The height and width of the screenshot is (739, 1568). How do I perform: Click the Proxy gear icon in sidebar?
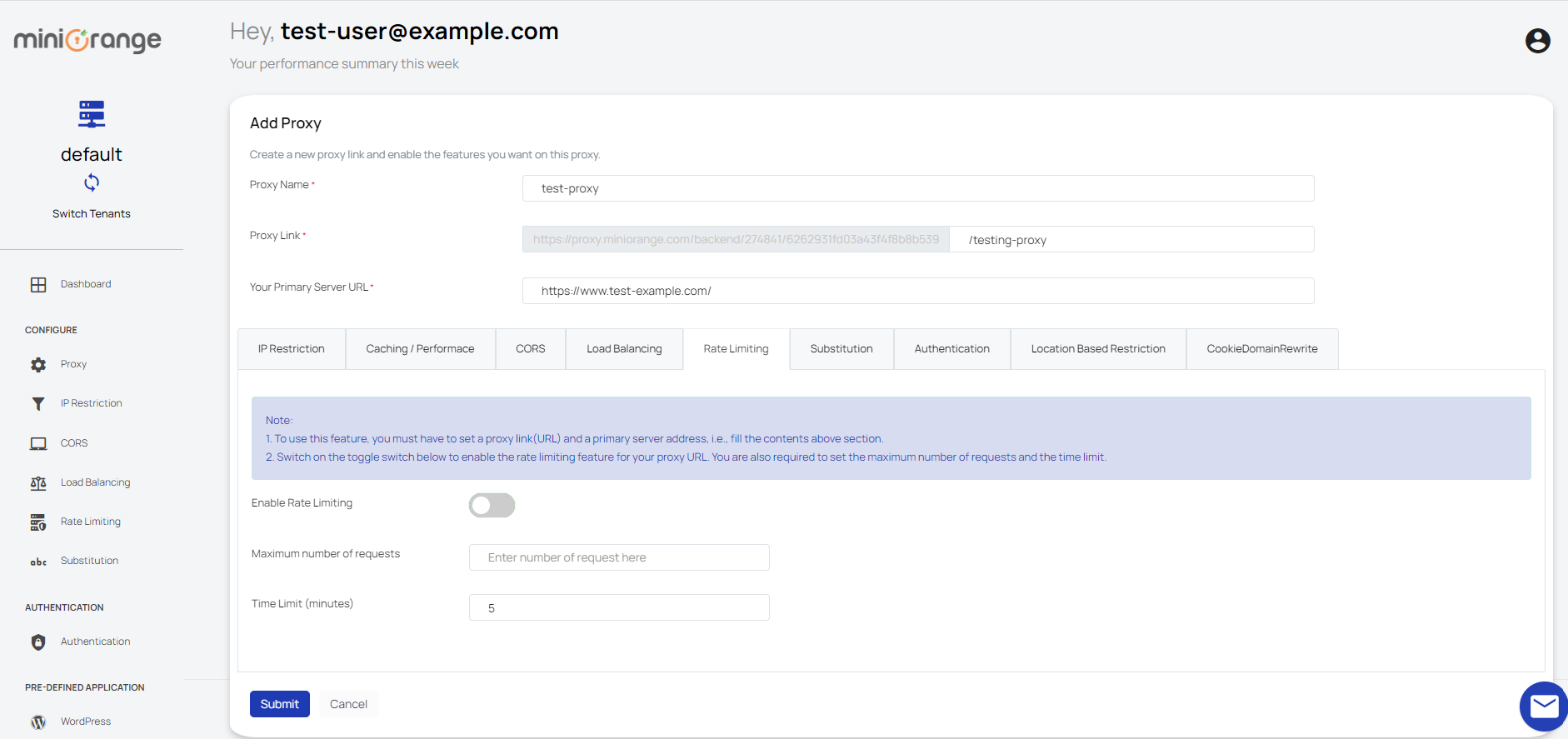[x=38, y=365]
